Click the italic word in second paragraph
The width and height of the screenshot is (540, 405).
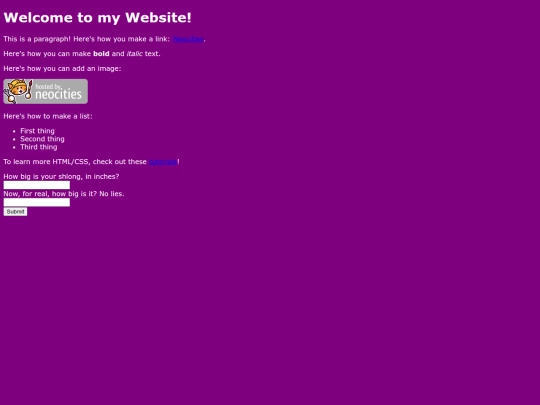[x=135, y=54]
